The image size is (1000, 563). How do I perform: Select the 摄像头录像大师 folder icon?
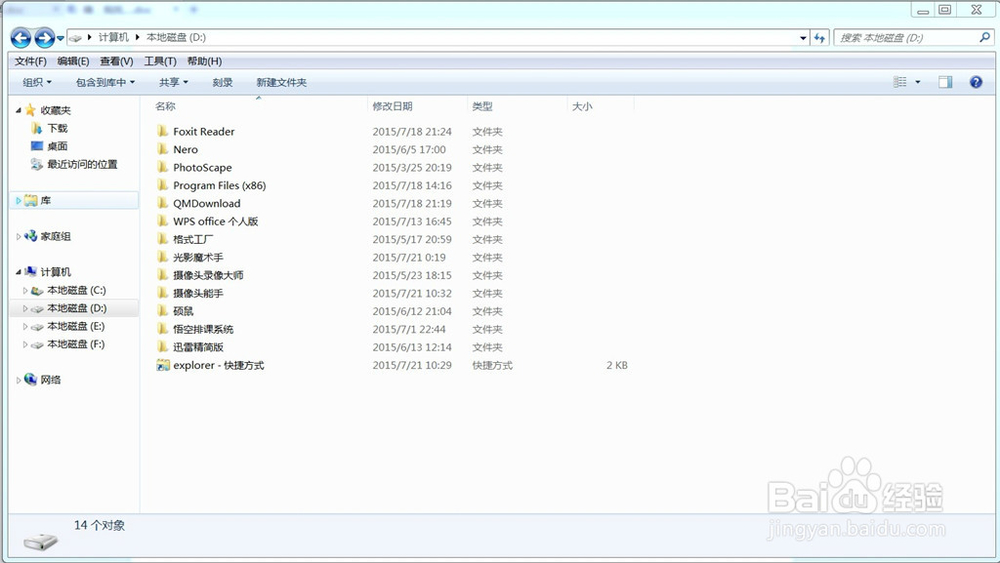click(x=163, y=275)
